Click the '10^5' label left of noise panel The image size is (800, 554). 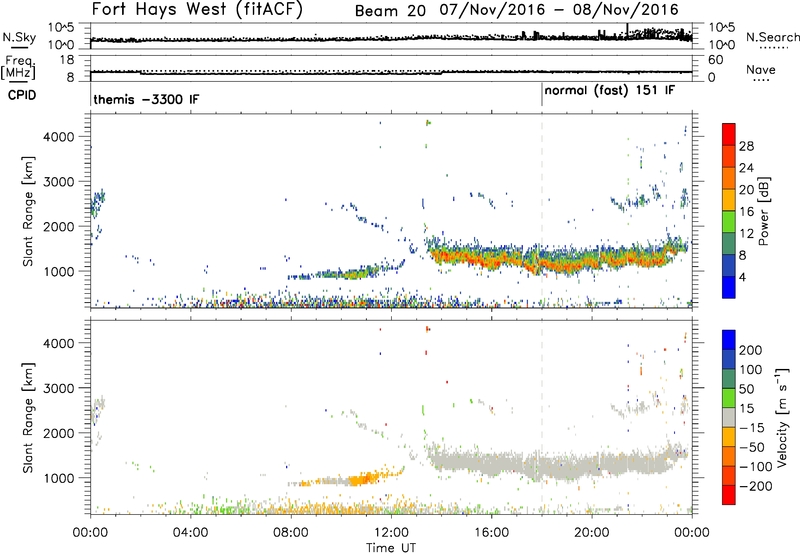coord(61,28)
